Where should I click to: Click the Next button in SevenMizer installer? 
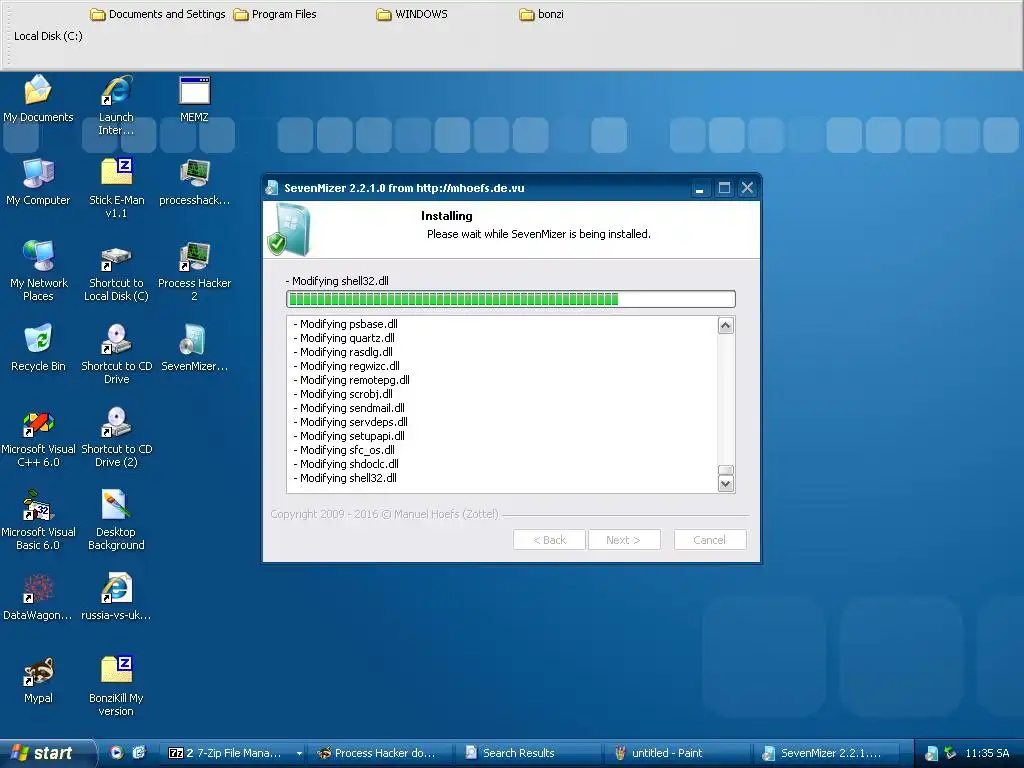click(x=624, y=539)
